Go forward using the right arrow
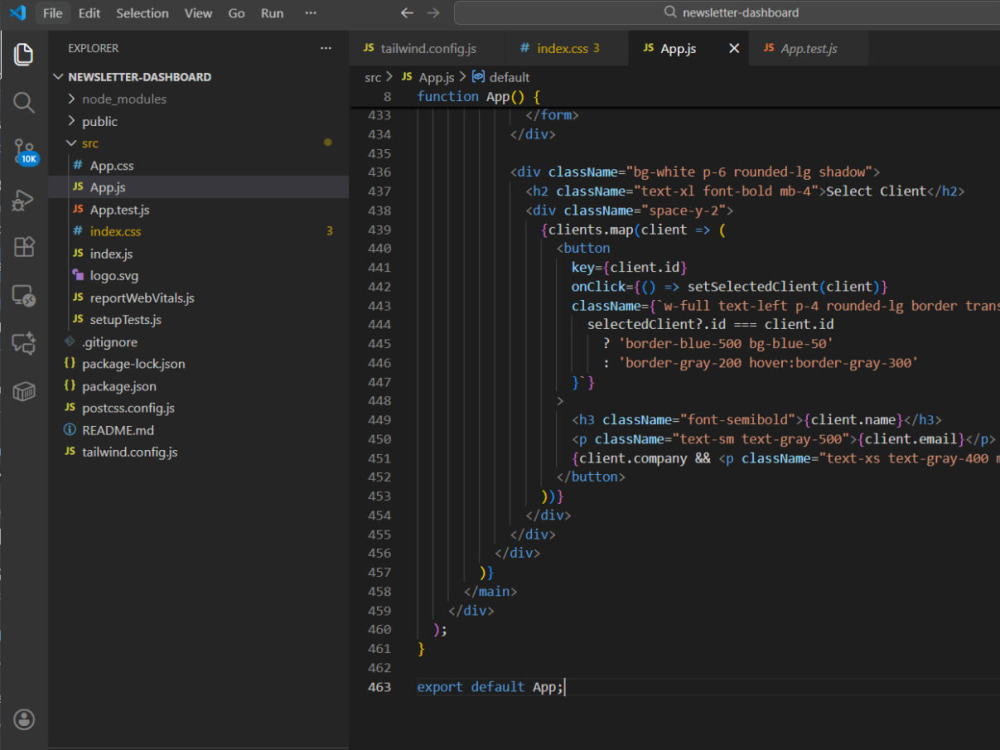Screen dimensions: 1000x750 434,13
